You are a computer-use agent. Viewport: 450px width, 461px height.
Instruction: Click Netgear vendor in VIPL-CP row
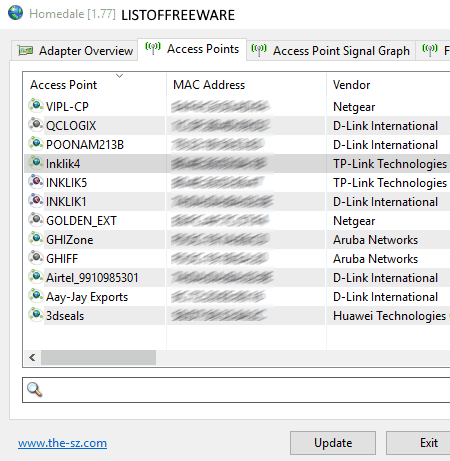click(x=354, y=107)
